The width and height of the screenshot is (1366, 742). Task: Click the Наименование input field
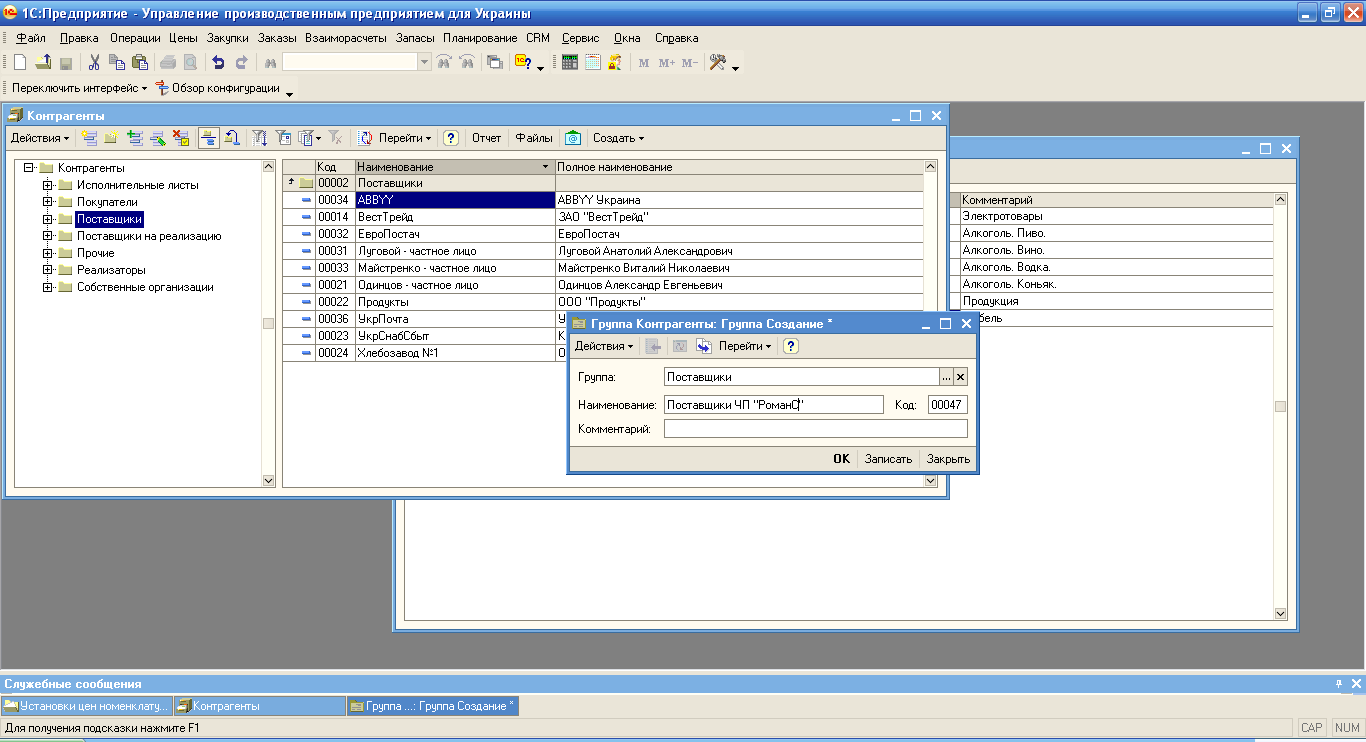(x=774, y=404)
